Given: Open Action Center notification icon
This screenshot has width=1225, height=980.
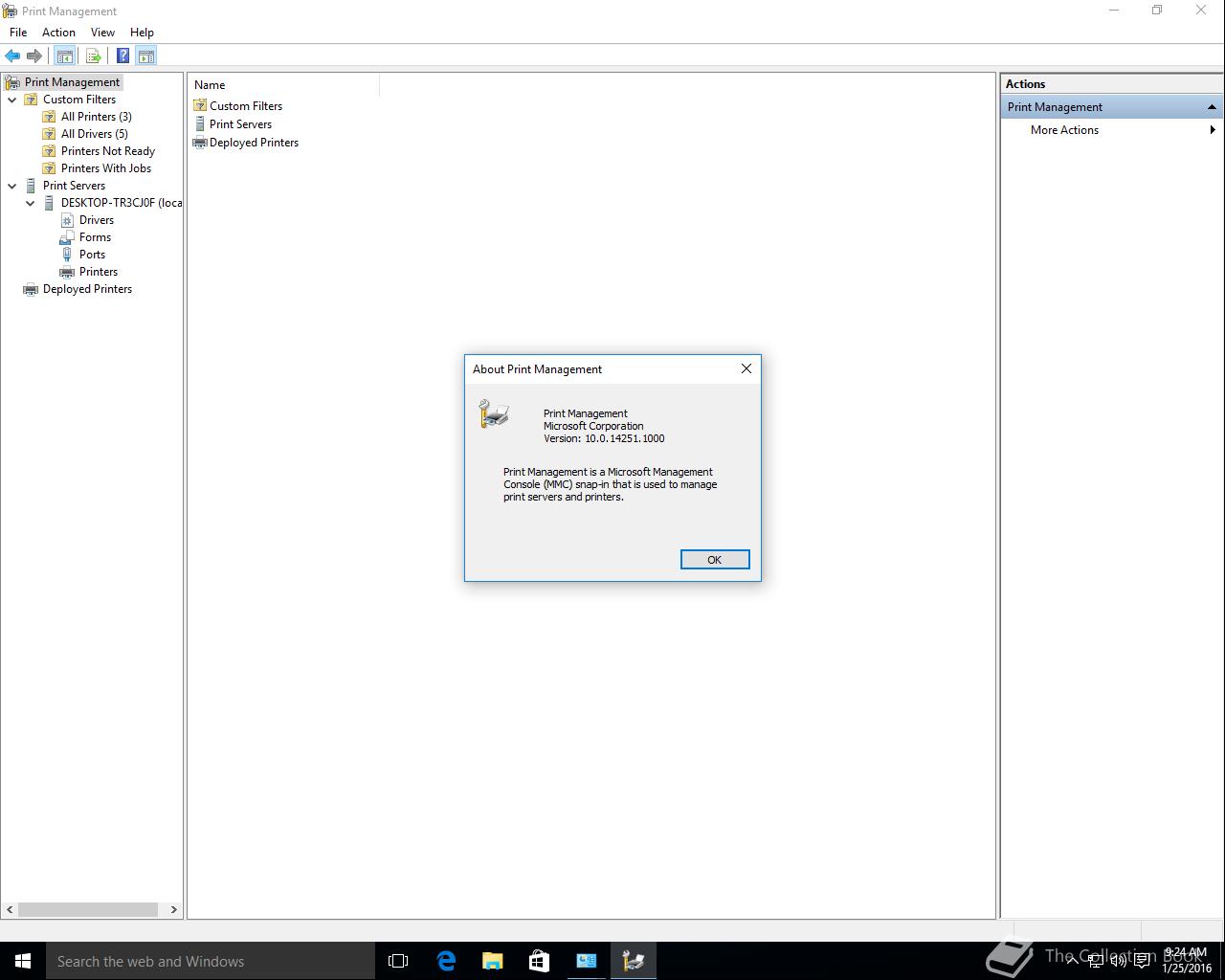Looking at the screenshot, I should tap(1142, 961).
